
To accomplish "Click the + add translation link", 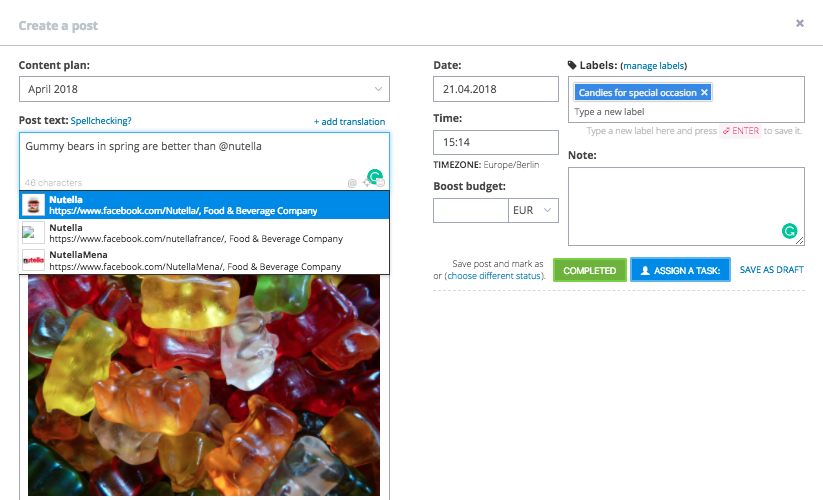I will pos(350,122).
